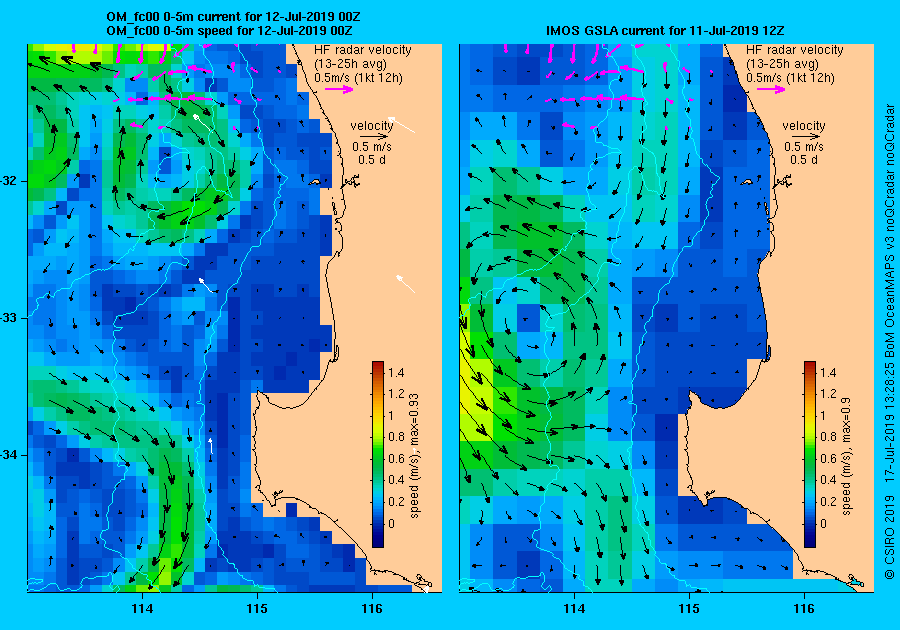Click the magenta HF radar reference arrow on left map

click(339, 89)
